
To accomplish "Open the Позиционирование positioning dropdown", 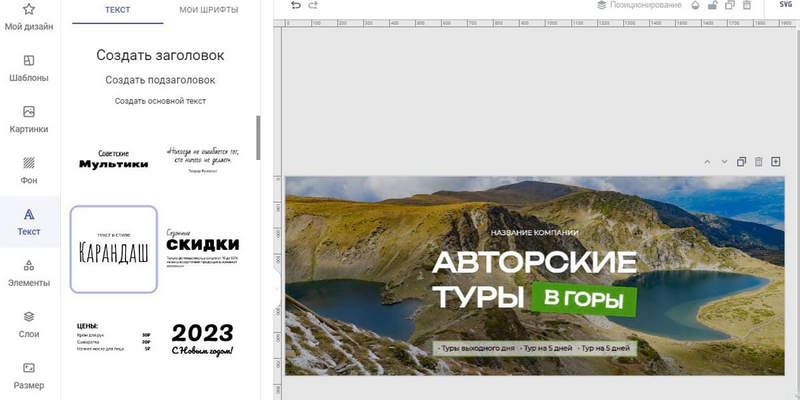I will pyautogui.click(x=638, y=6).
